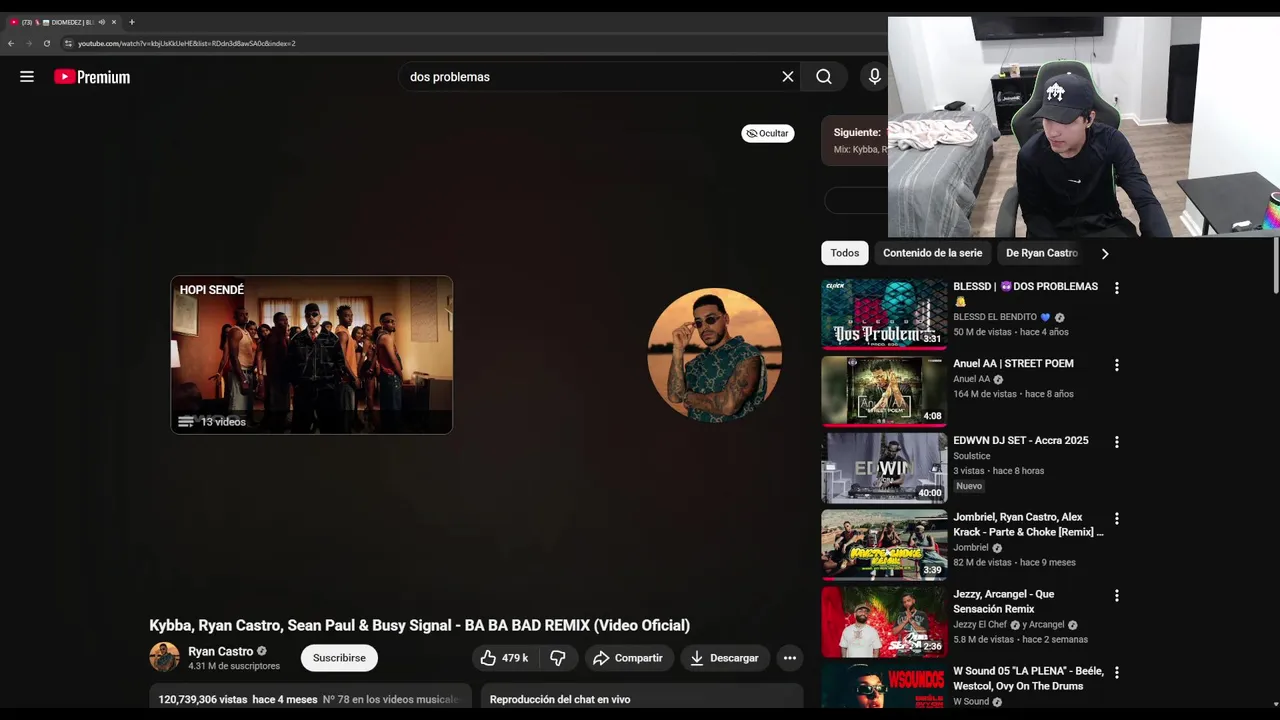
Task: Open the YouTube hamburger guide menu
Action: coord(27,77)
